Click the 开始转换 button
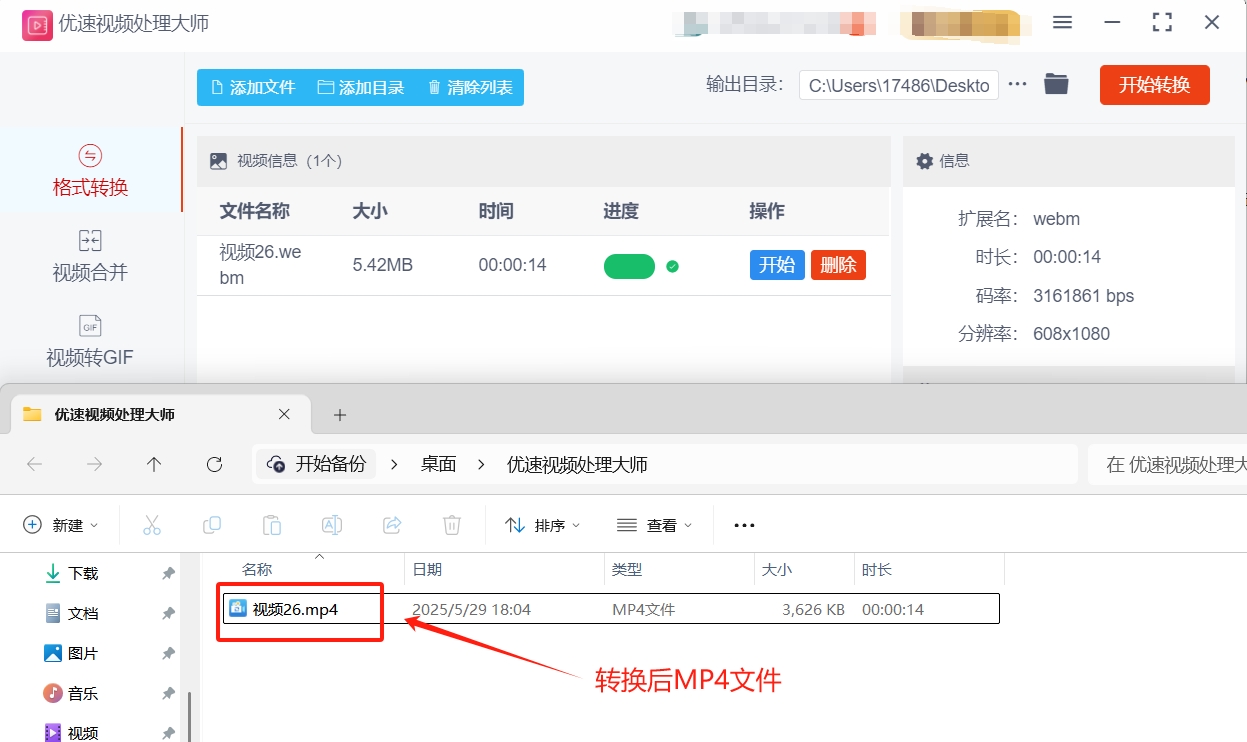Screen dimensions: 1247x742 1154,85
